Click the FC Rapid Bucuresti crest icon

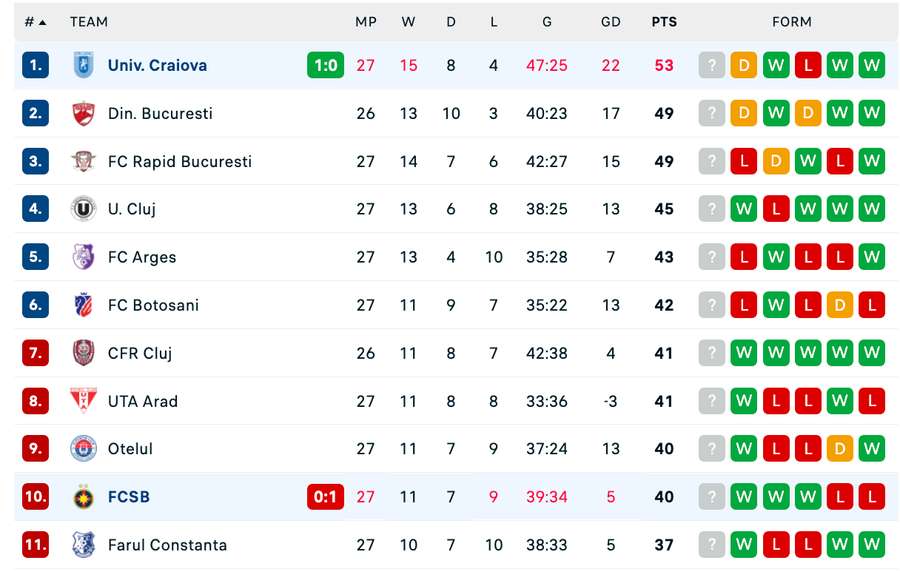[83, 161]
